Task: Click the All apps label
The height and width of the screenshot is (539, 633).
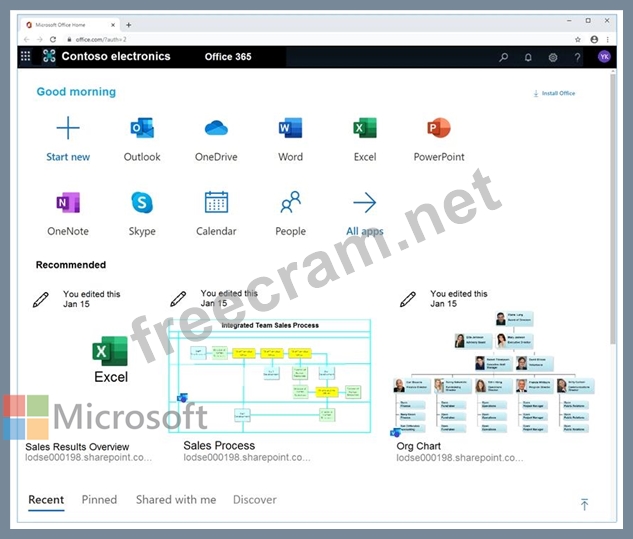Action: point(365,231)
